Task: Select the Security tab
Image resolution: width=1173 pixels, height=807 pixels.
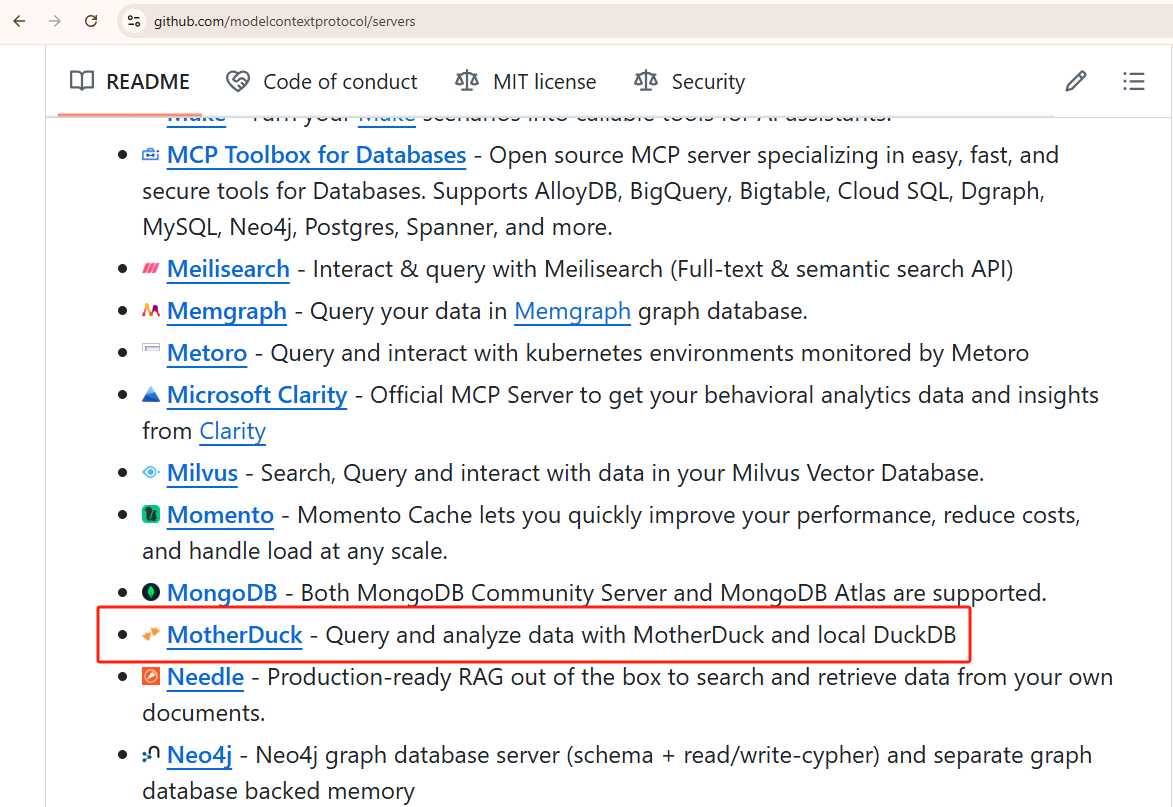Action: point(689,82)
